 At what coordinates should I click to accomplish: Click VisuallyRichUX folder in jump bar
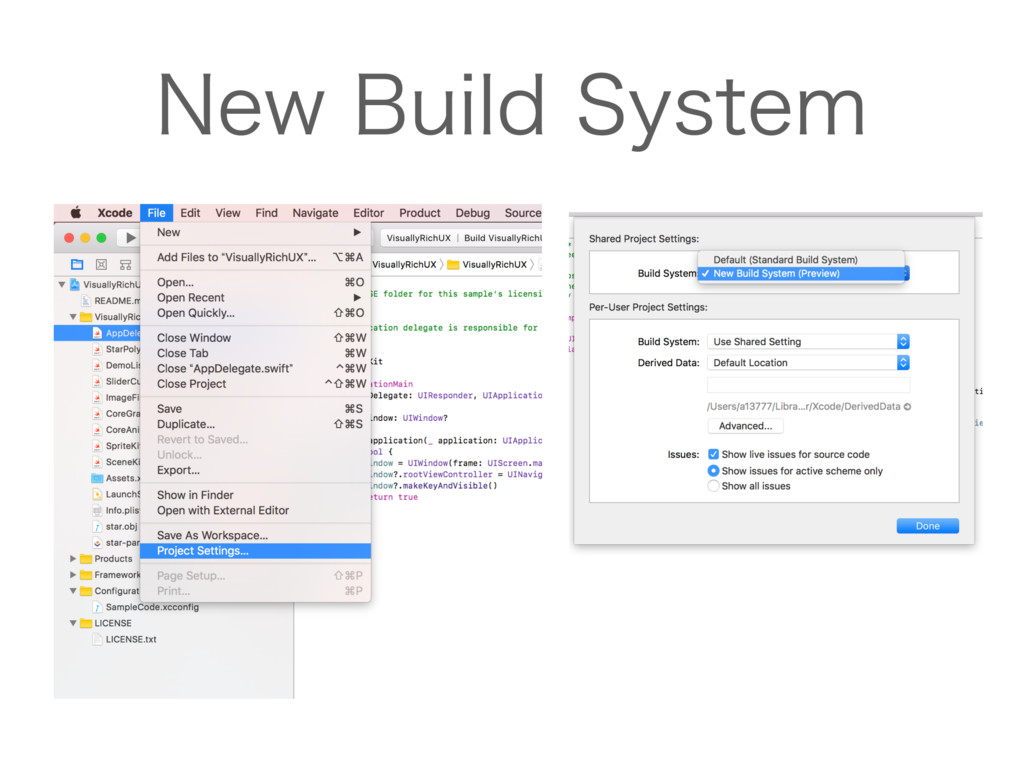487,264
